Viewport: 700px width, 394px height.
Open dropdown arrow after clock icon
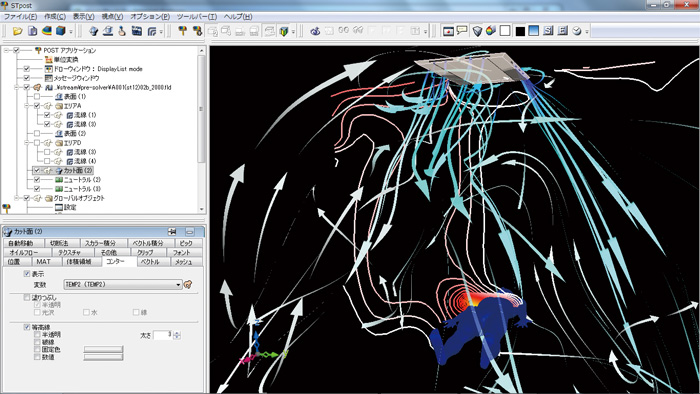coord(587,31)
